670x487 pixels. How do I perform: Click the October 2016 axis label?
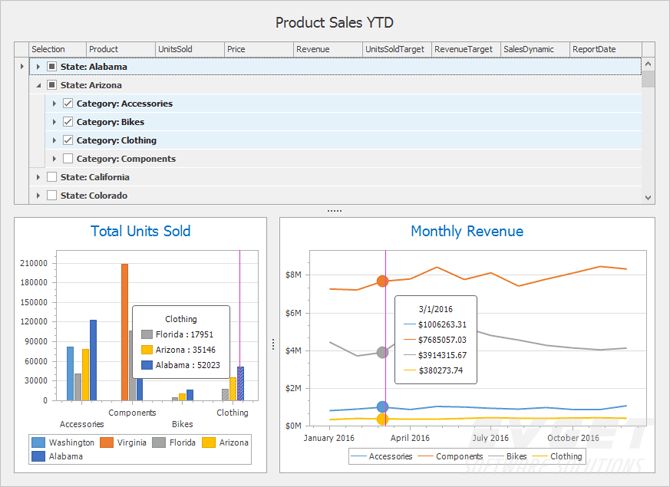pos(573,438)
